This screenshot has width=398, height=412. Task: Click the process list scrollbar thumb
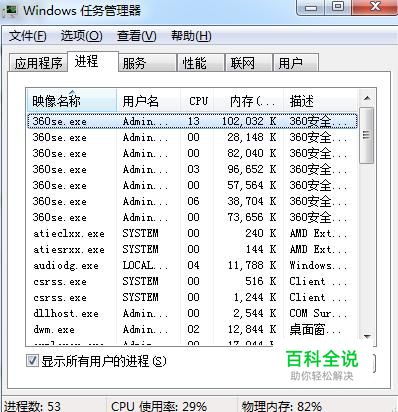pyautogui.click(x=367, y=135)
